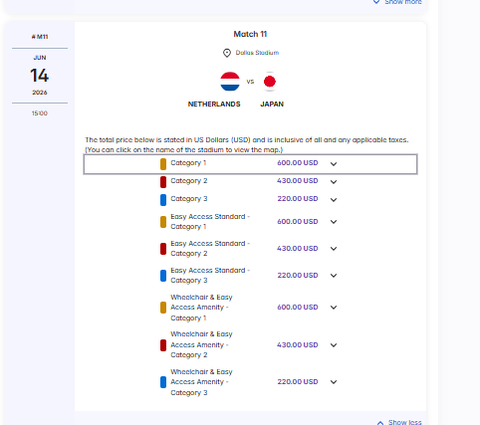The image size is (480, 425).
Task: Click the 220.00 USD price of plain Category 3
Action: coord(298,199)
